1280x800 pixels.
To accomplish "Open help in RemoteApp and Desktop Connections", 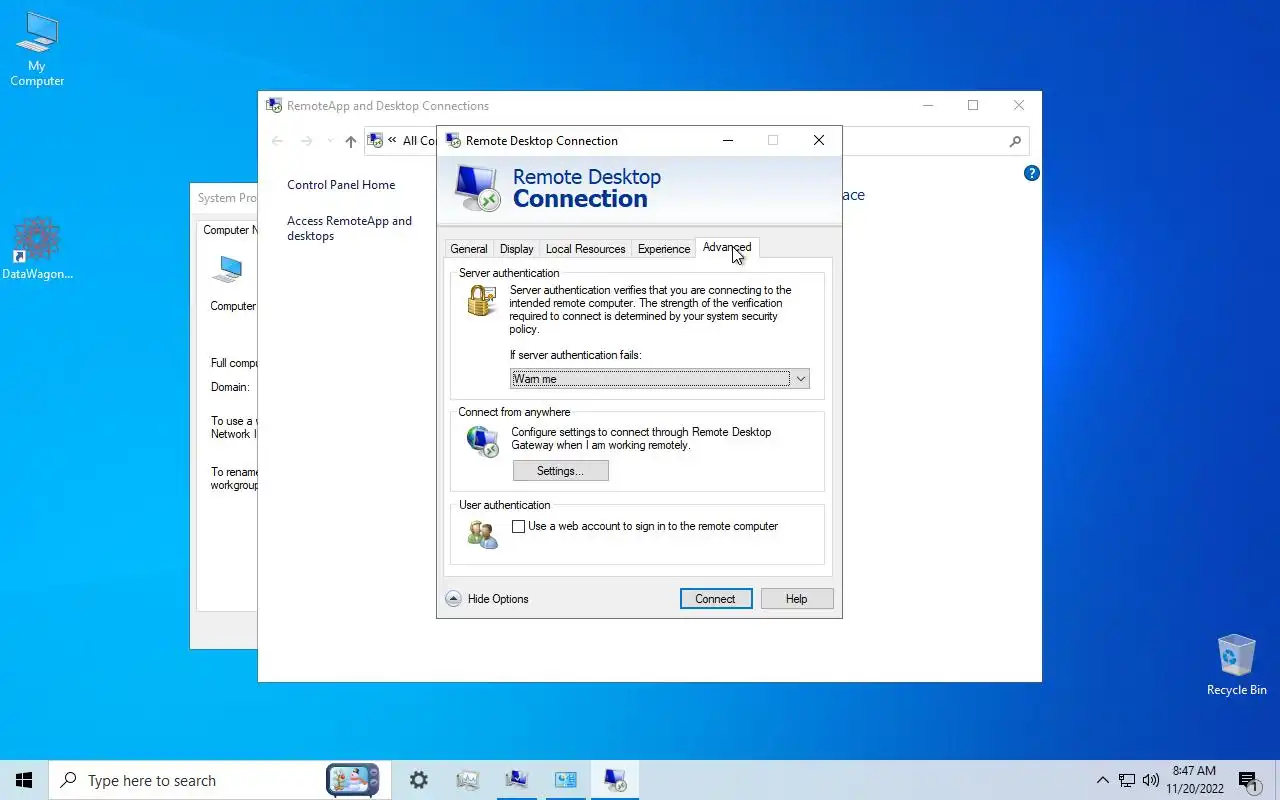I will [1032, 173].
